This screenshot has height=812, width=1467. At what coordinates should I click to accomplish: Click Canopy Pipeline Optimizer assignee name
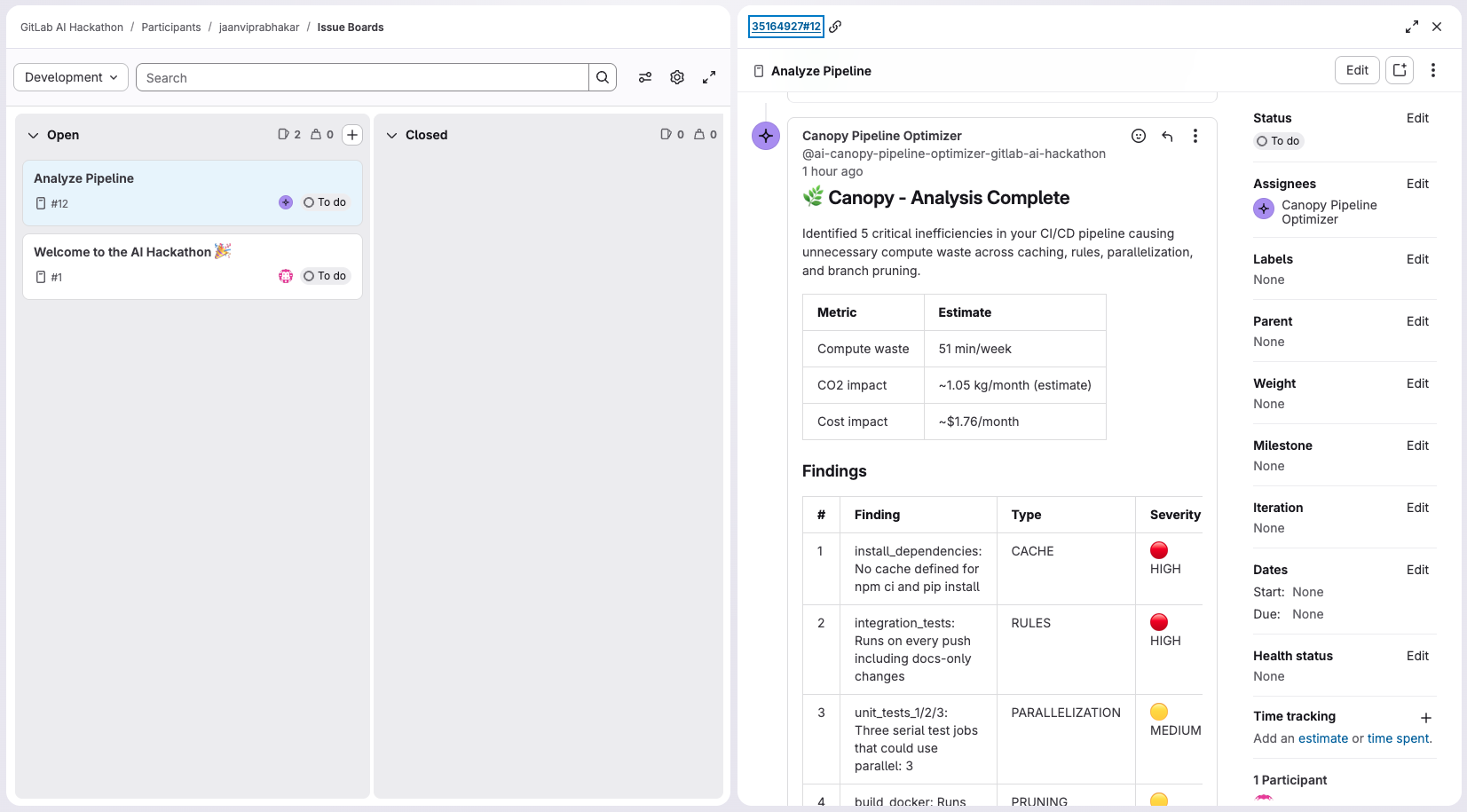tap(1329, 212)
